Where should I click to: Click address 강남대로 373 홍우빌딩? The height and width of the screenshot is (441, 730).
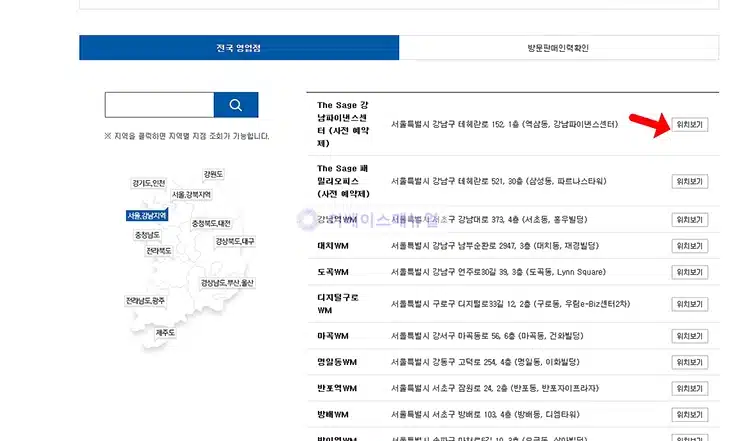pyautogui.click(x=489, y=220)
